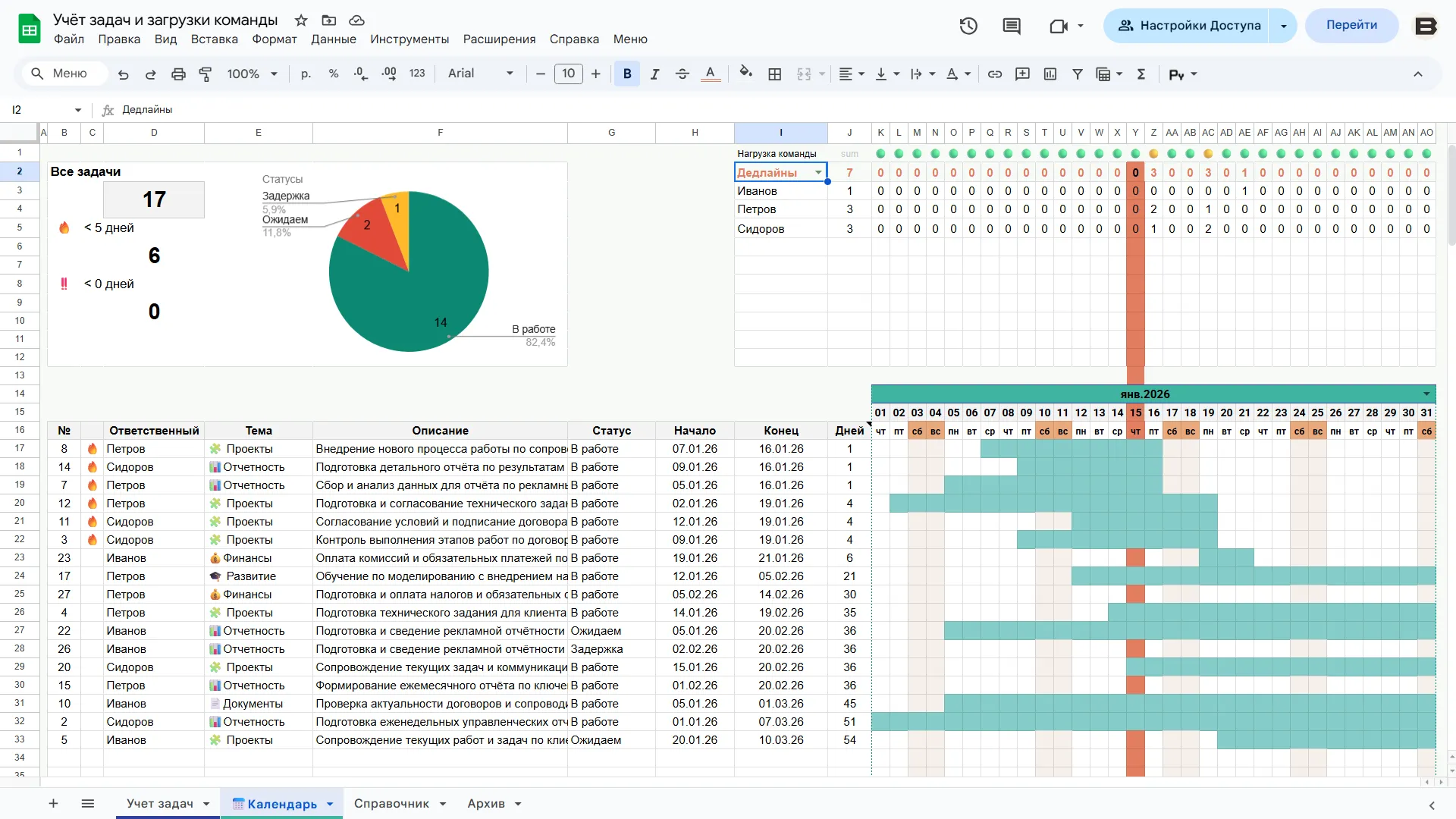Print the spreadsheet
This screenshot has height=819, width=1456.
point(178,74)
